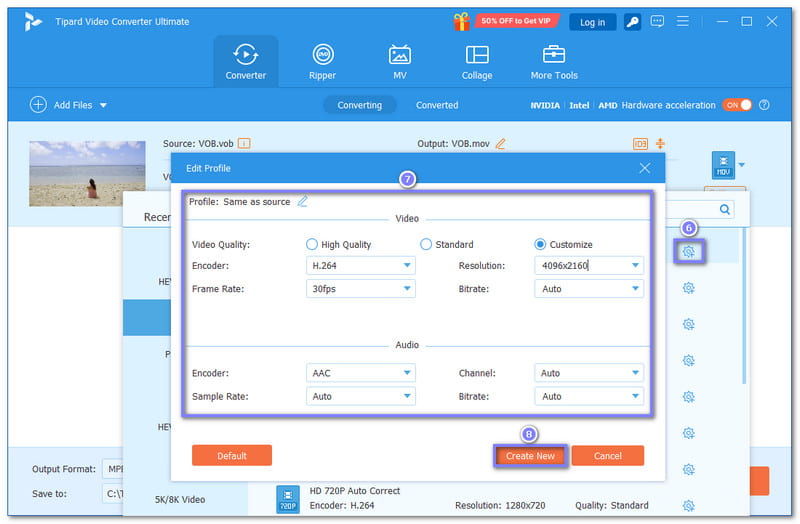The height and width of the screenshot is (524, 800).
Task: Click the 50% OFF to Get VIP banner
Action: pos(516,21)
